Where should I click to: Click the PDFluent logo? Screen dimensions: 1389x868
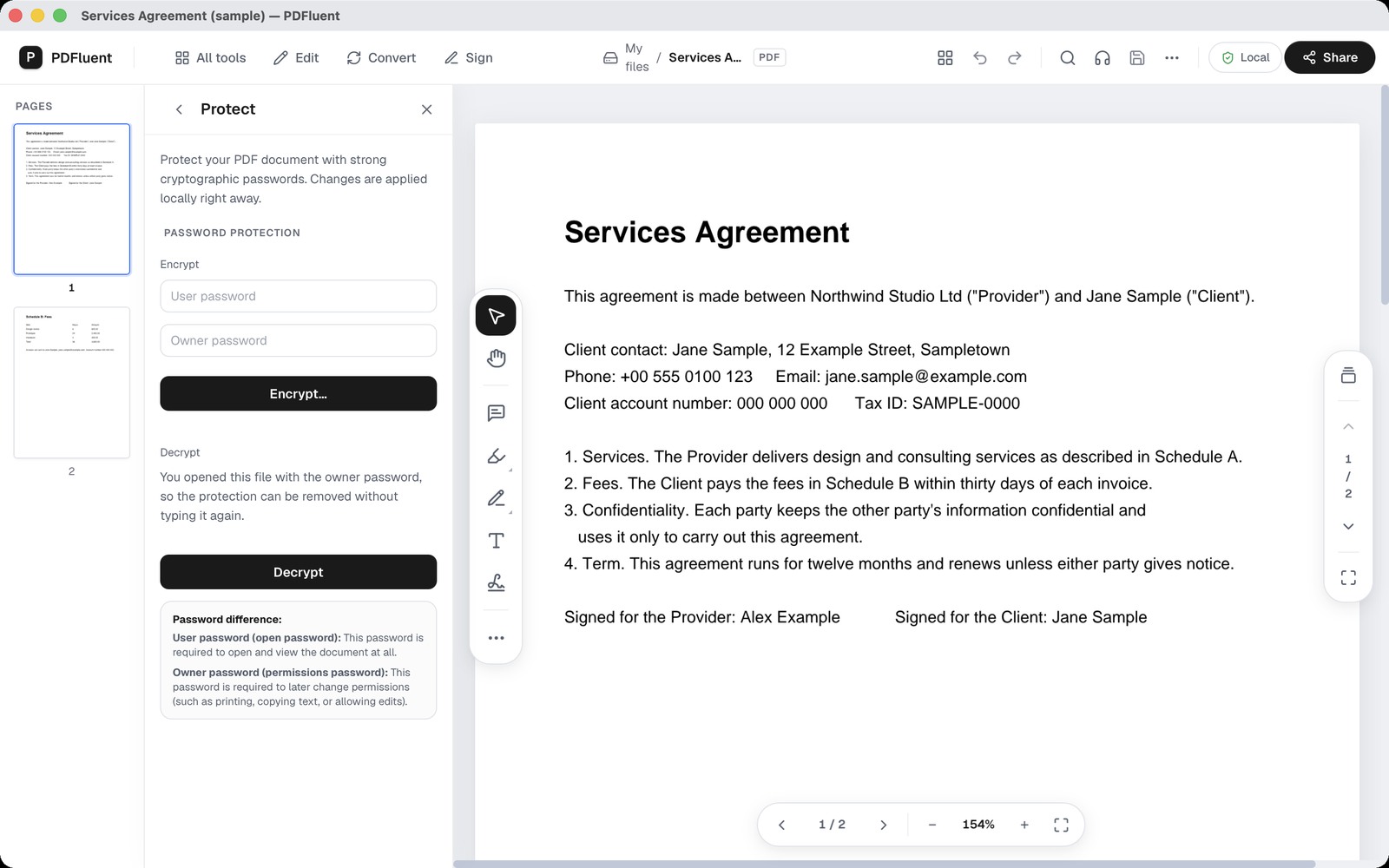[x=66, y=57]
